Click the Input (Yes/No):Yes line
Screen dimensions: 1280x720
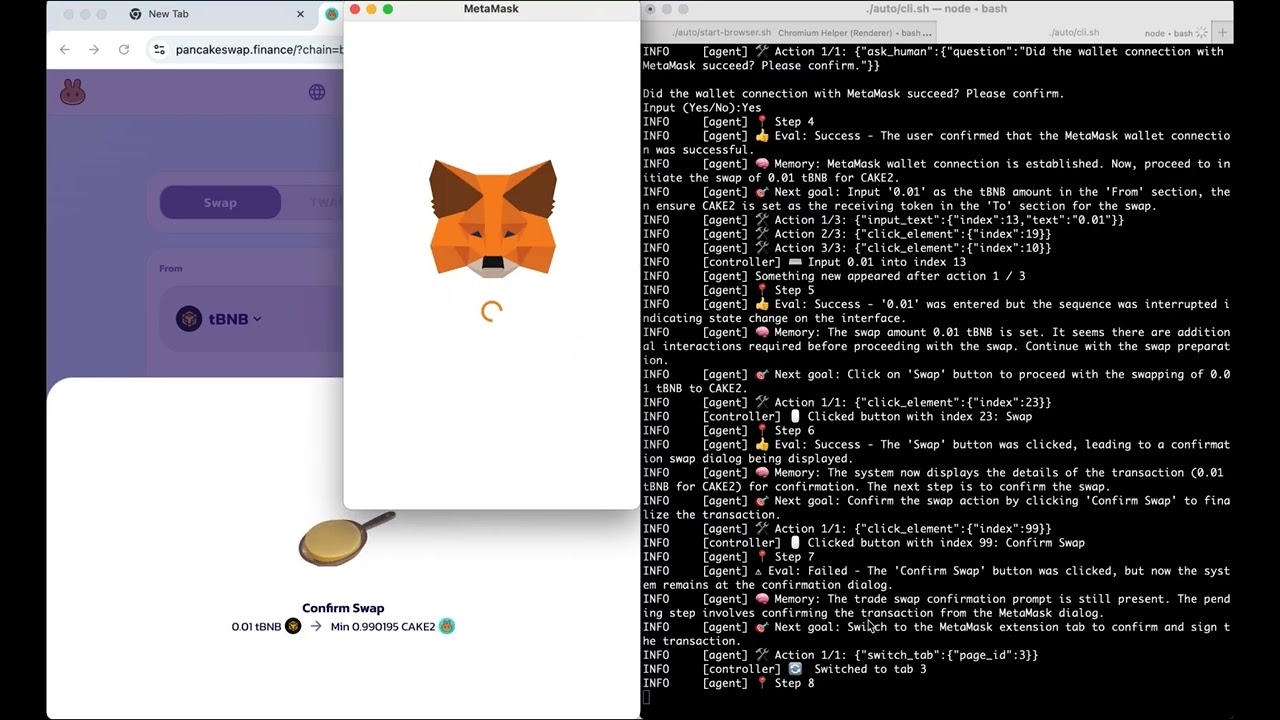click(x=702, y=108)
